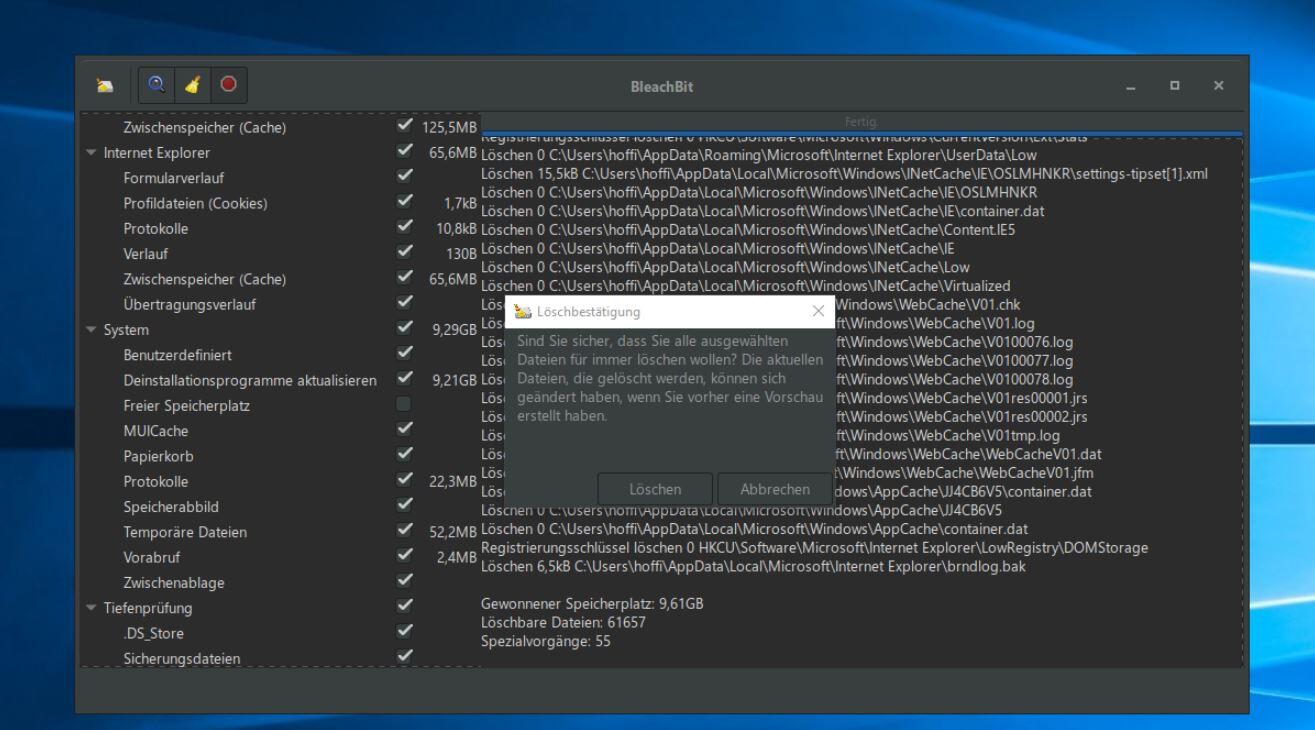
Task: Select the Tiefenprüfung tree label
Action: pos(148,607)
